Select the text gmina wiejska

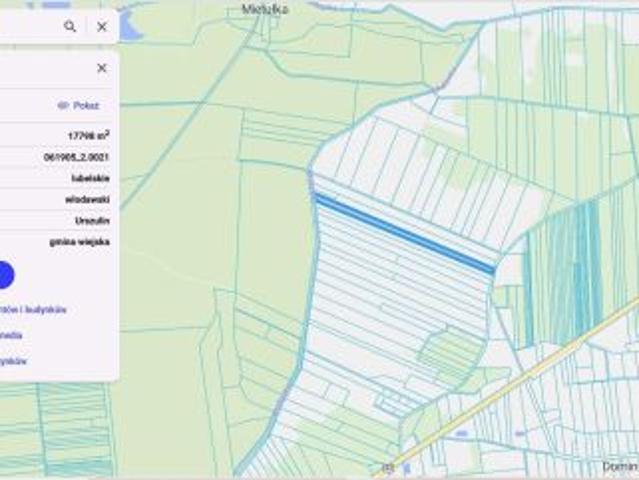pos(79,242)
